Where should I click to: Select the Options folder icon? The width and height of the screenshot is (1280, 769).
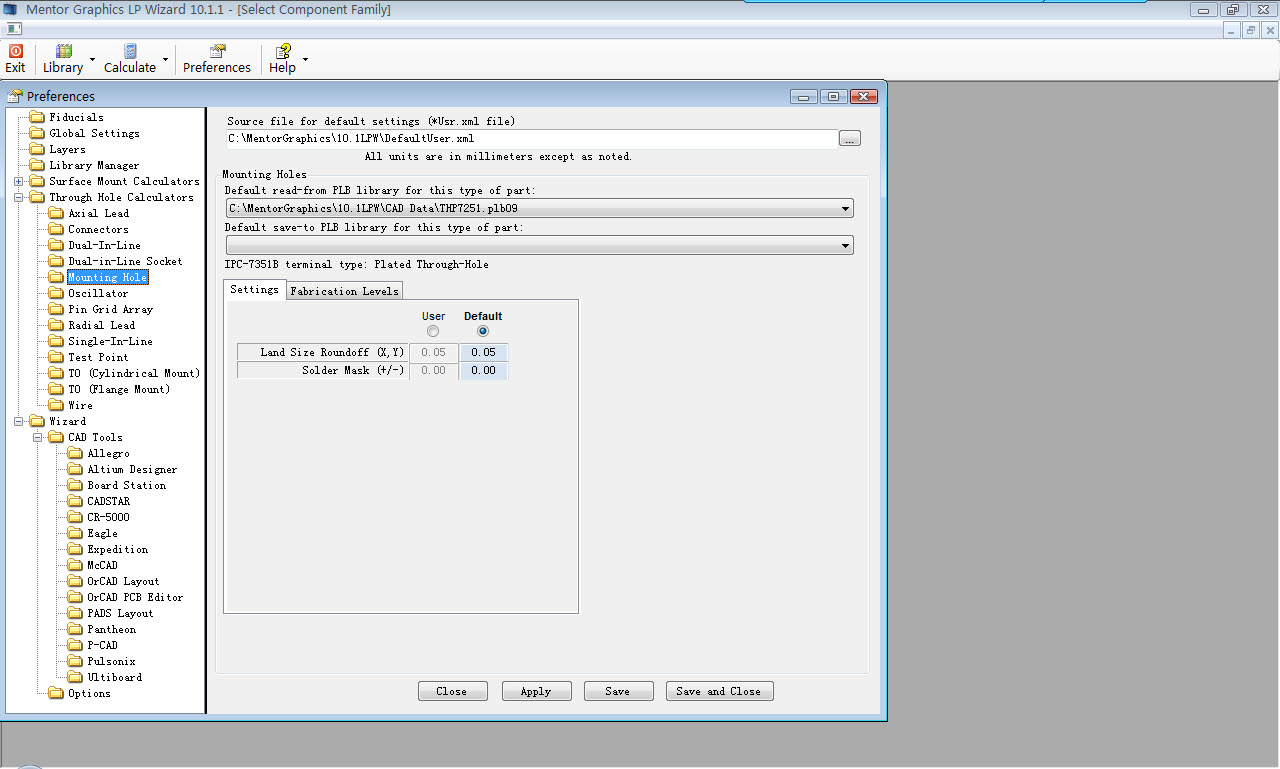click(56, 693)
